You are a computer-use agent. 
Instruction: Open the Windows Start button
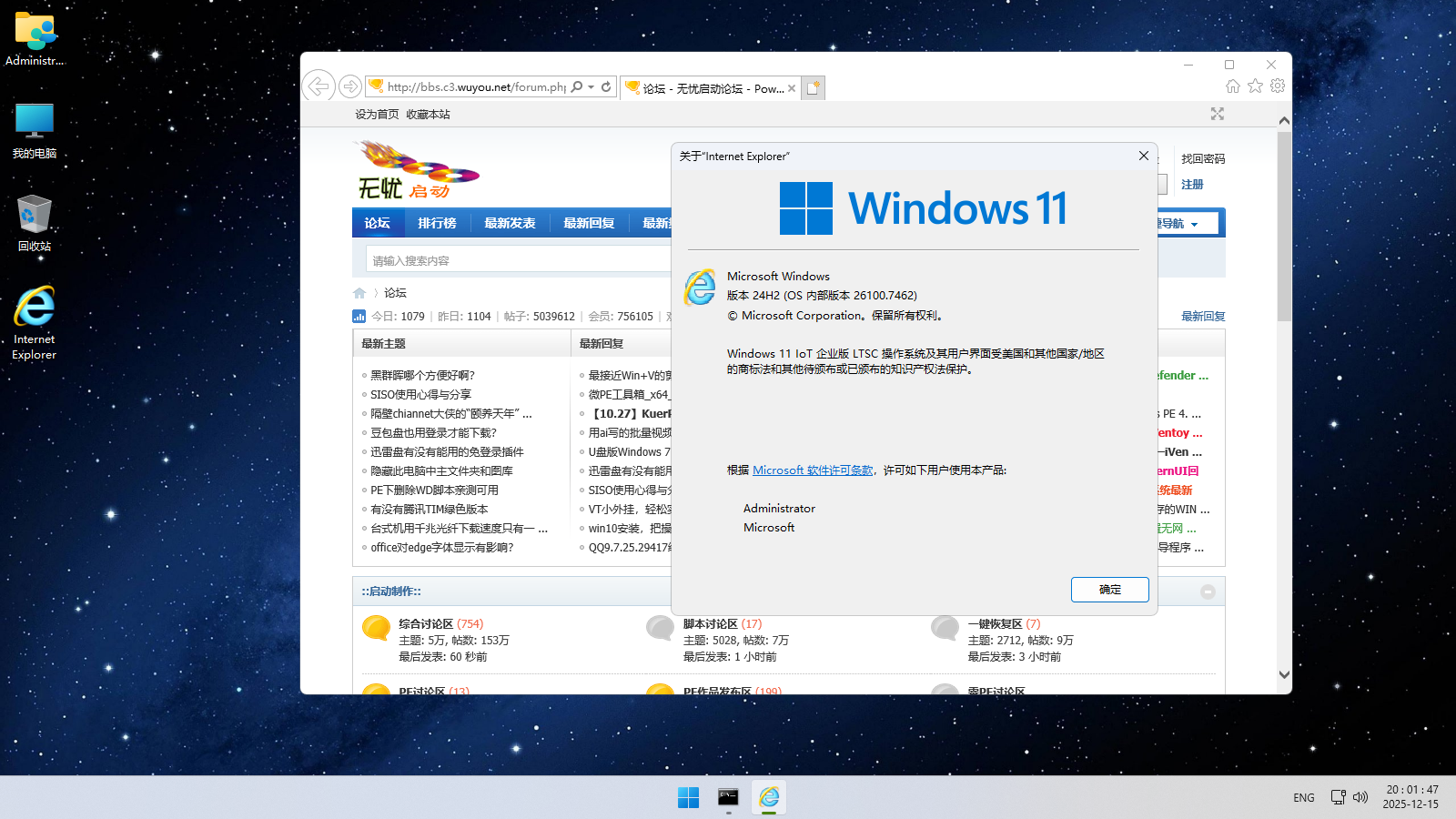click(x=689, y=797)
